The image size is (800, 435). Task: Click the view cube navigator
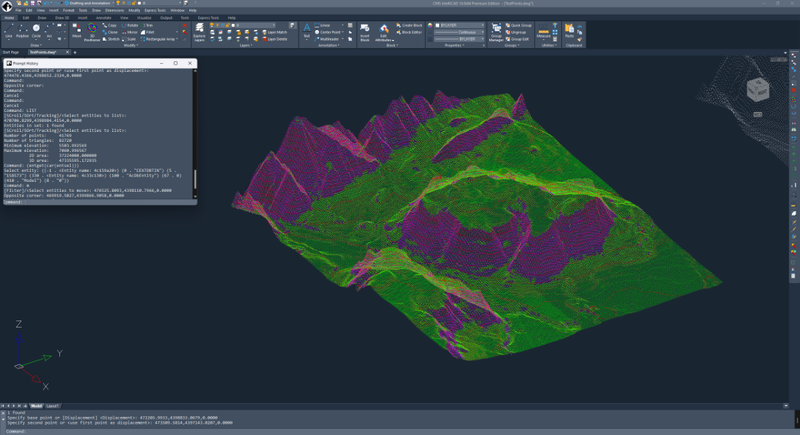click(760, 92)
